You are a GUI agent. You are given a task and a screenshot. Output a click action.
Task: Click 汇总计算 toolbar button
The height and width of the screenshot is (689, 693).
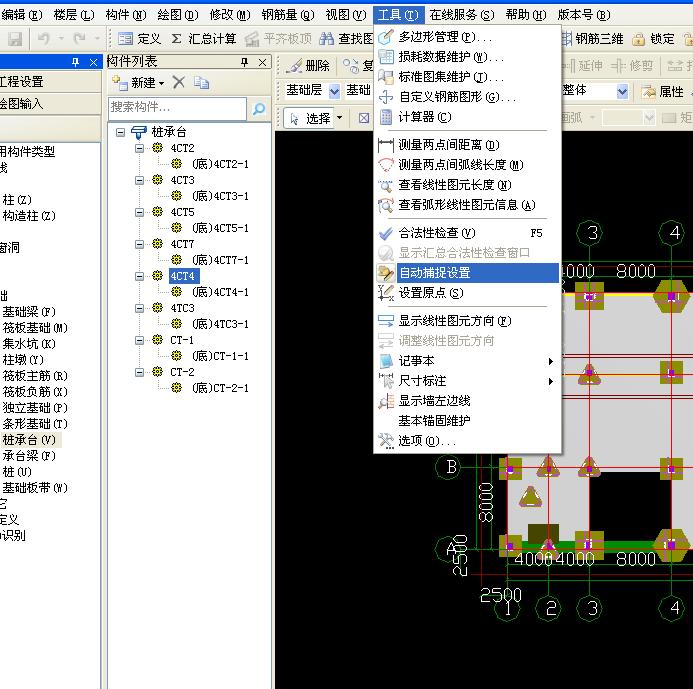[x=204, y=39]
